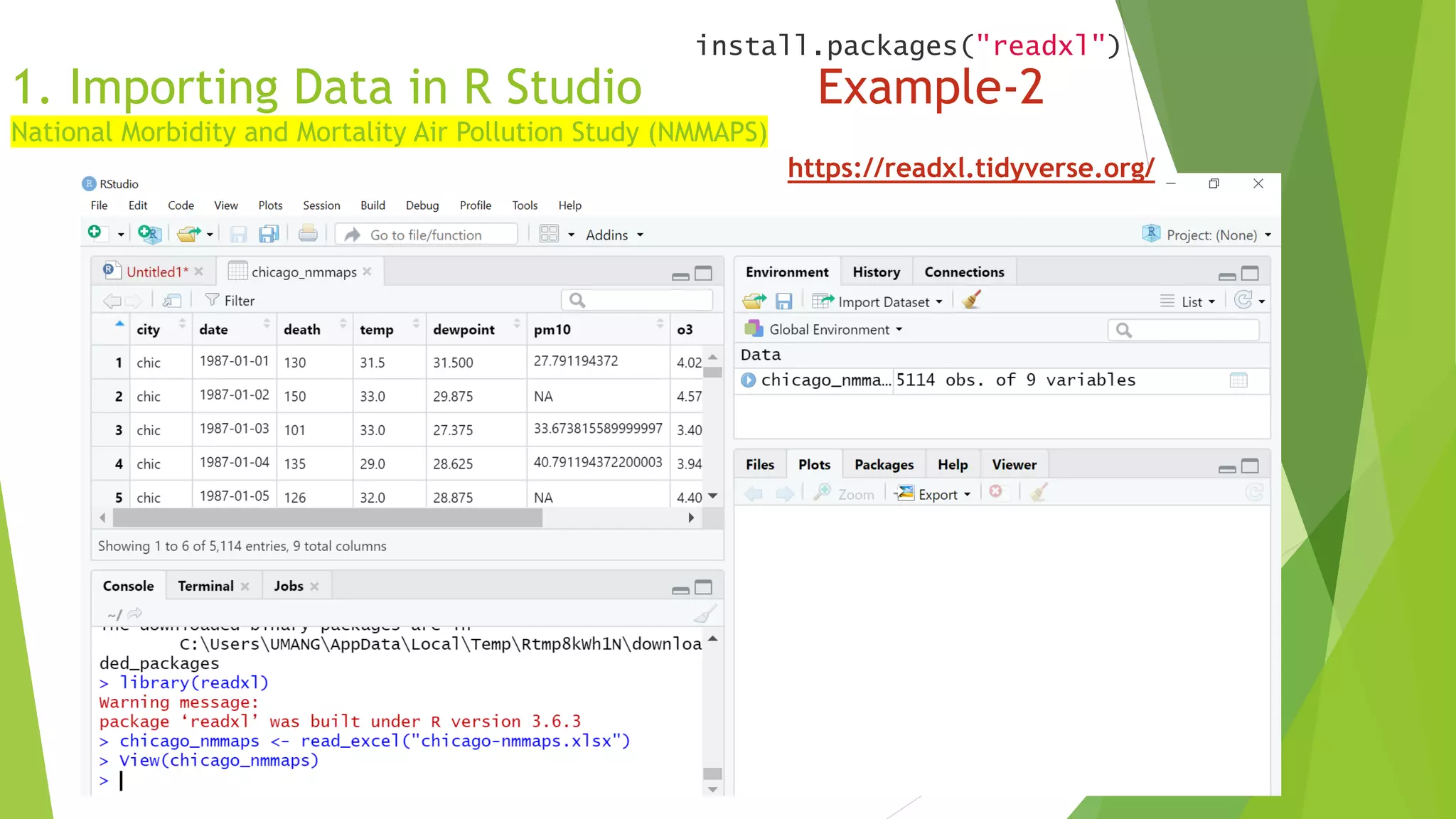Click the Refresh environment icon
The width and height of the screenshot is (1456, 819).
(x=1243, y=301)
